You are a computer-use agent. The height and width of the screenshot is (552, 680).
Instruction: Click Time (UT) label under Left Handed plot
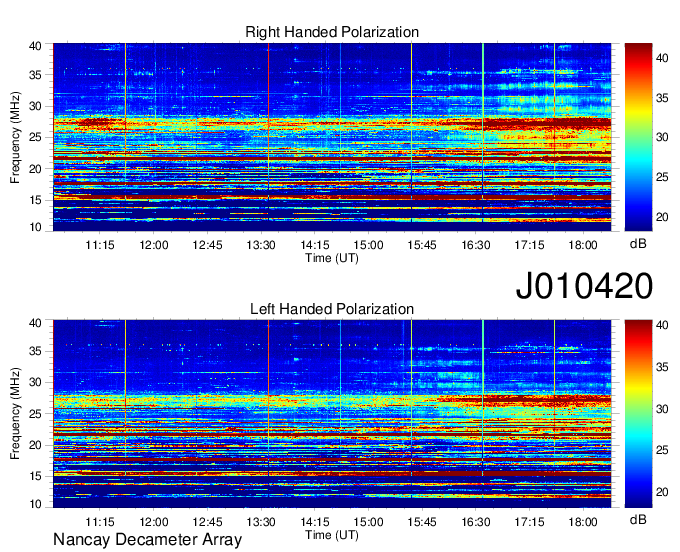(332, 535)
